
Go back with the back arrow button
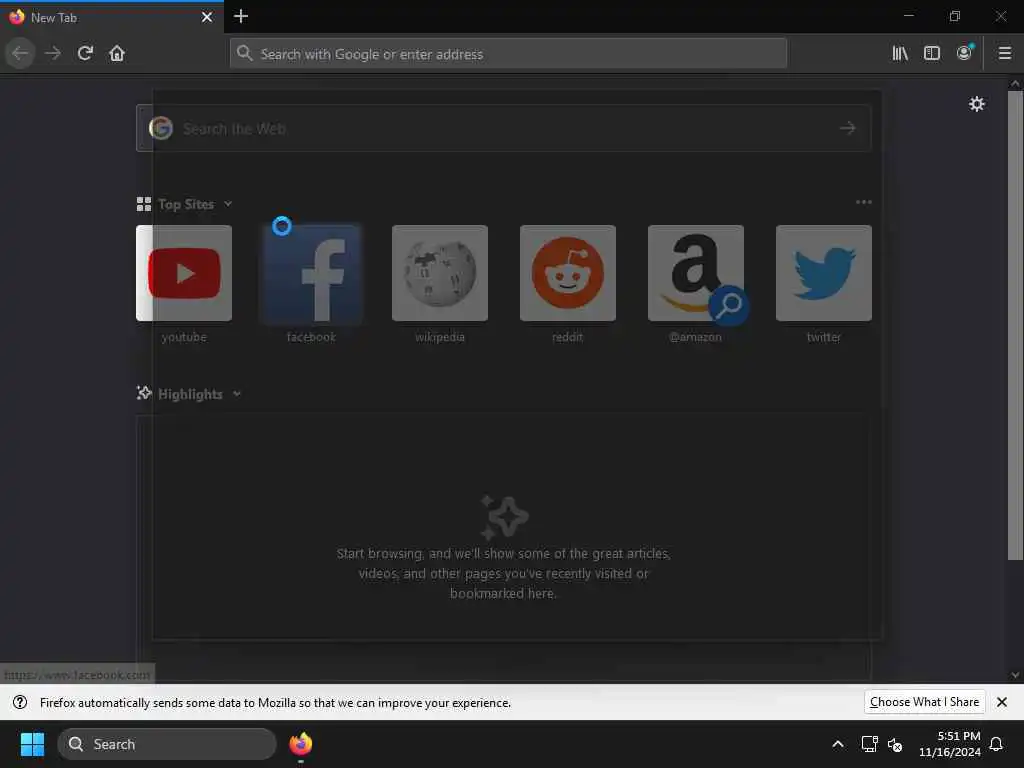click(x=20, y=53)
